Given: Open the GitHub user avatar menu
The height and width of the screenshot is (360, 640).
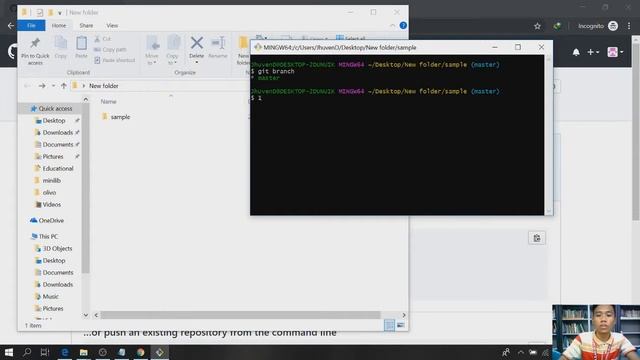Looking at the screenshot, I should pos(615,52).
